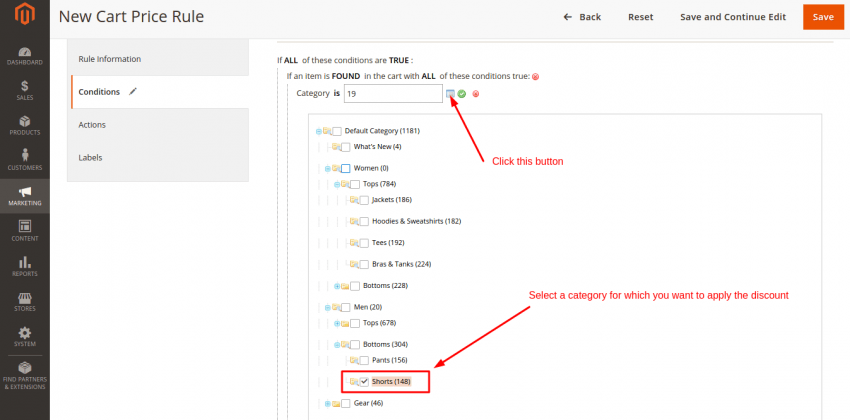This screenshot has width=850, height=420.
Task: Check the Bras & Tanks checkbox
Action: click(364, 264)
